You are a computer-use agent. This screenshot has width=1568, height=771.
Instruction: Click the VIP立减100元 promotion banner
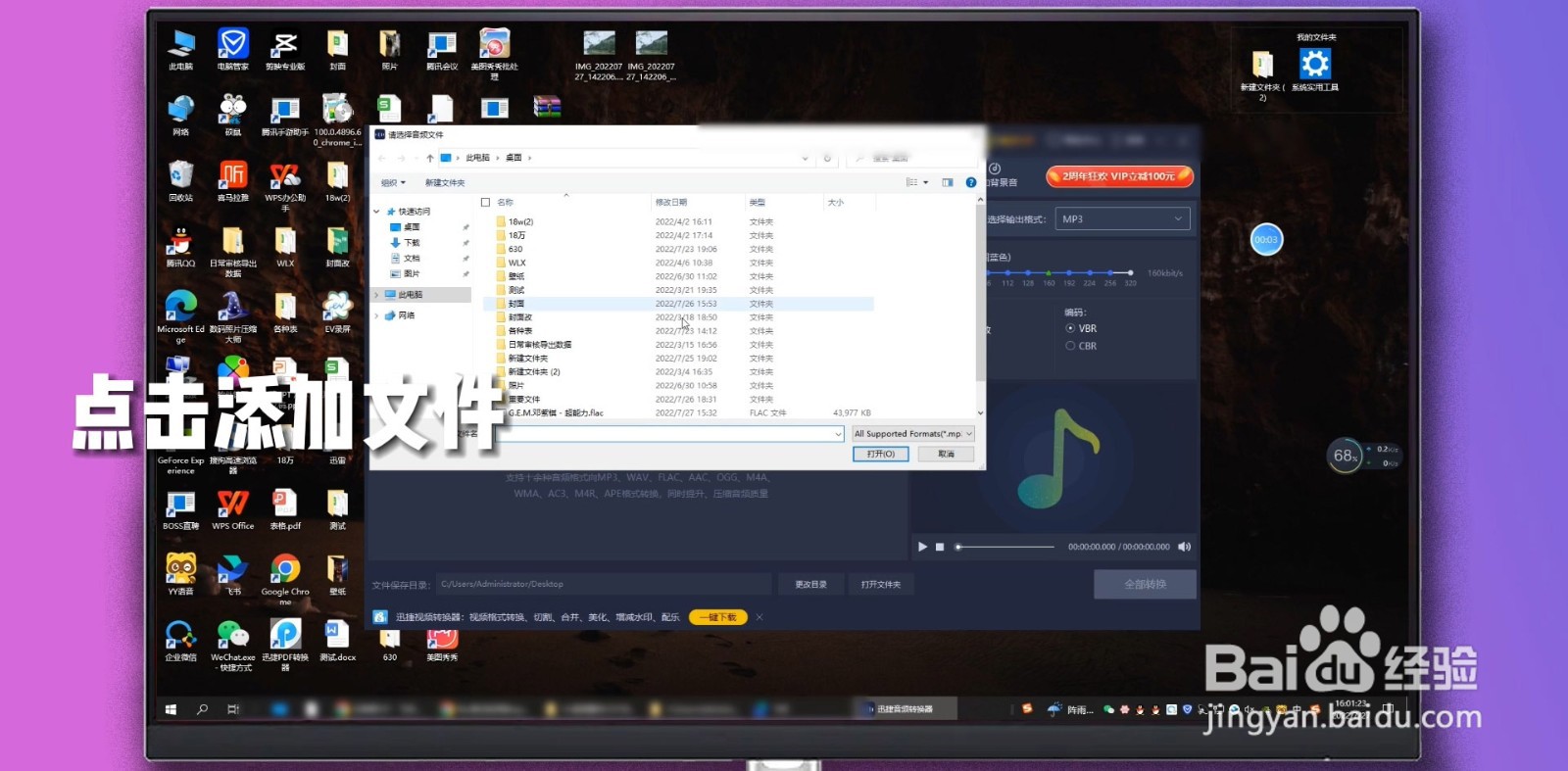point(1119,176)
